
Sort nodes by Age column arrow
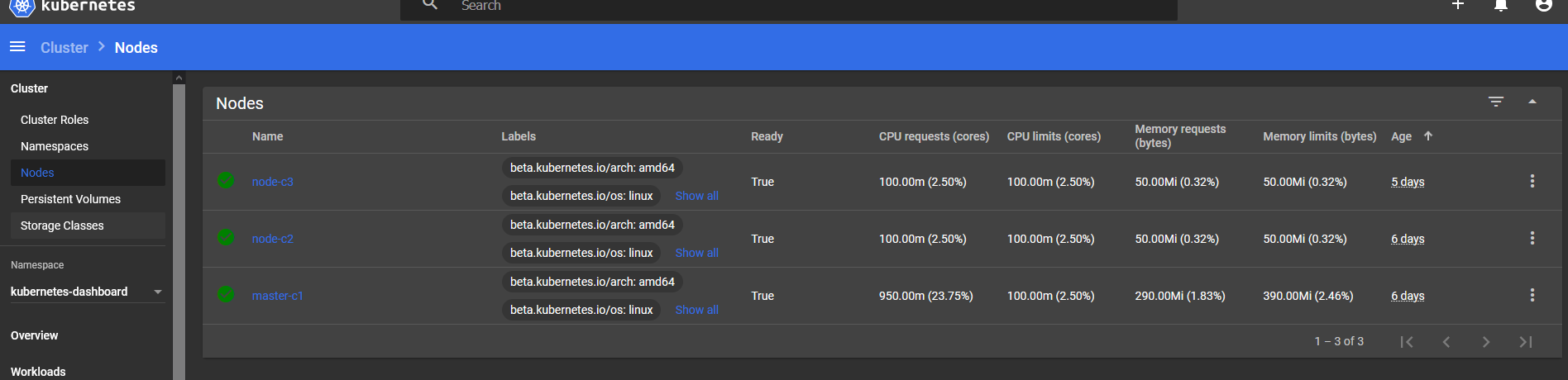click(x=1427, y=136)
